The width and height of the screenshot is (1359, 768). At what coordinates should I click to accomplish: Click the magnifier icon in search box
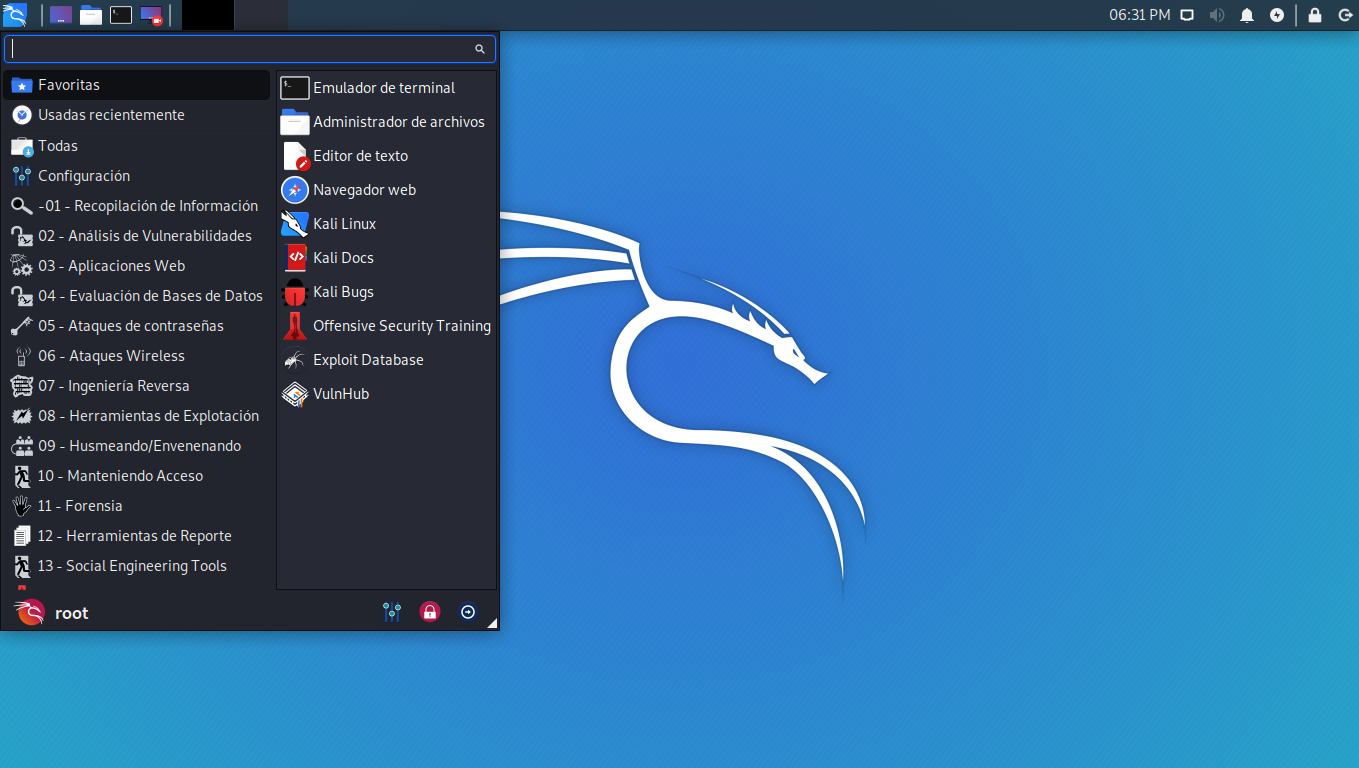tap(480, 49)
